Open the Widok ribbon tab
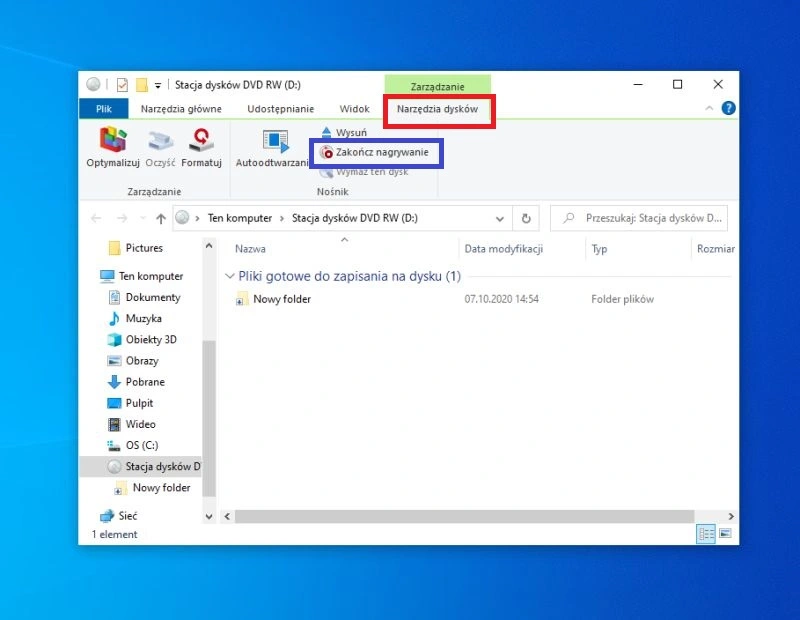 coord(354,108)
